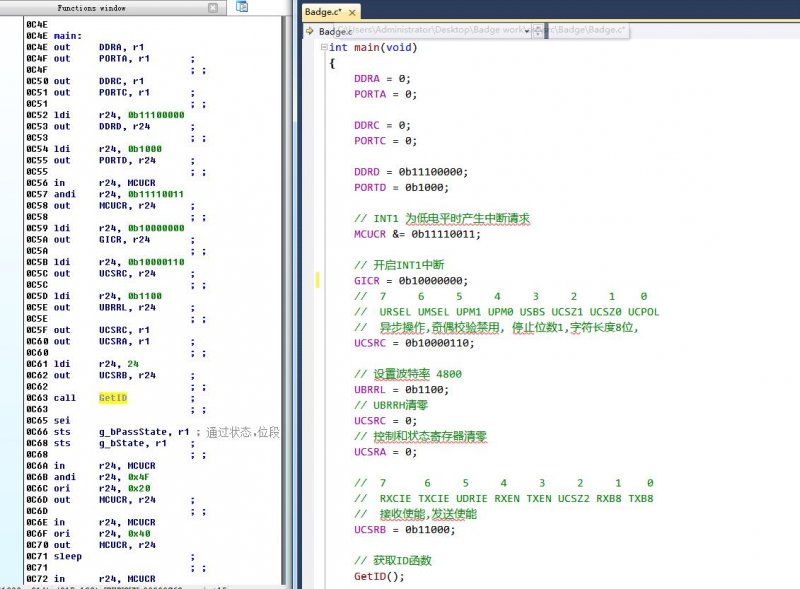
Task: Select the Functions window panel title
Action: tap(91, 8)
